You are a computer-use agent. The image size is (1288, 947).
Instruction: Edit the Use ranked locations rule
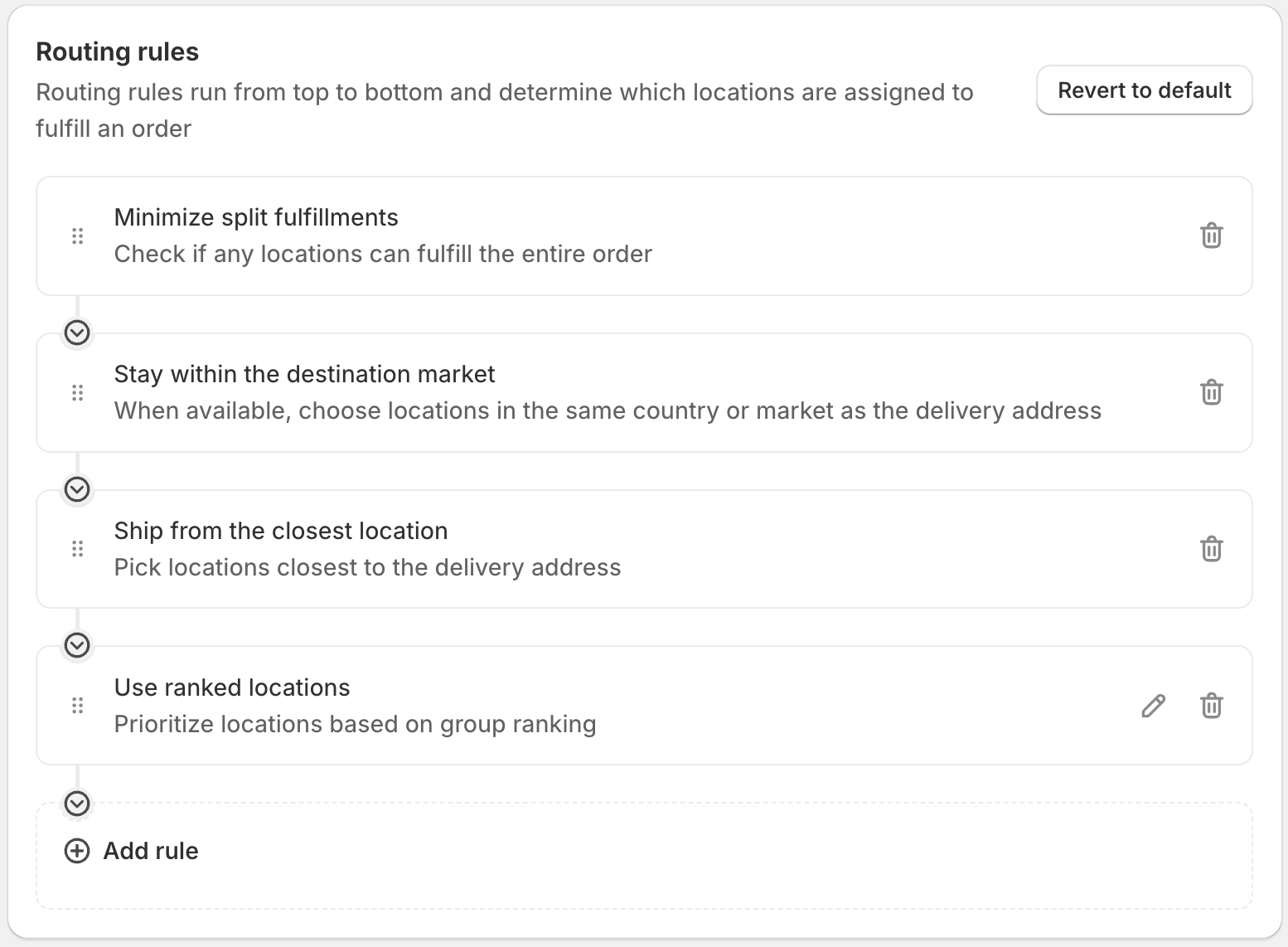point(1153,706)
